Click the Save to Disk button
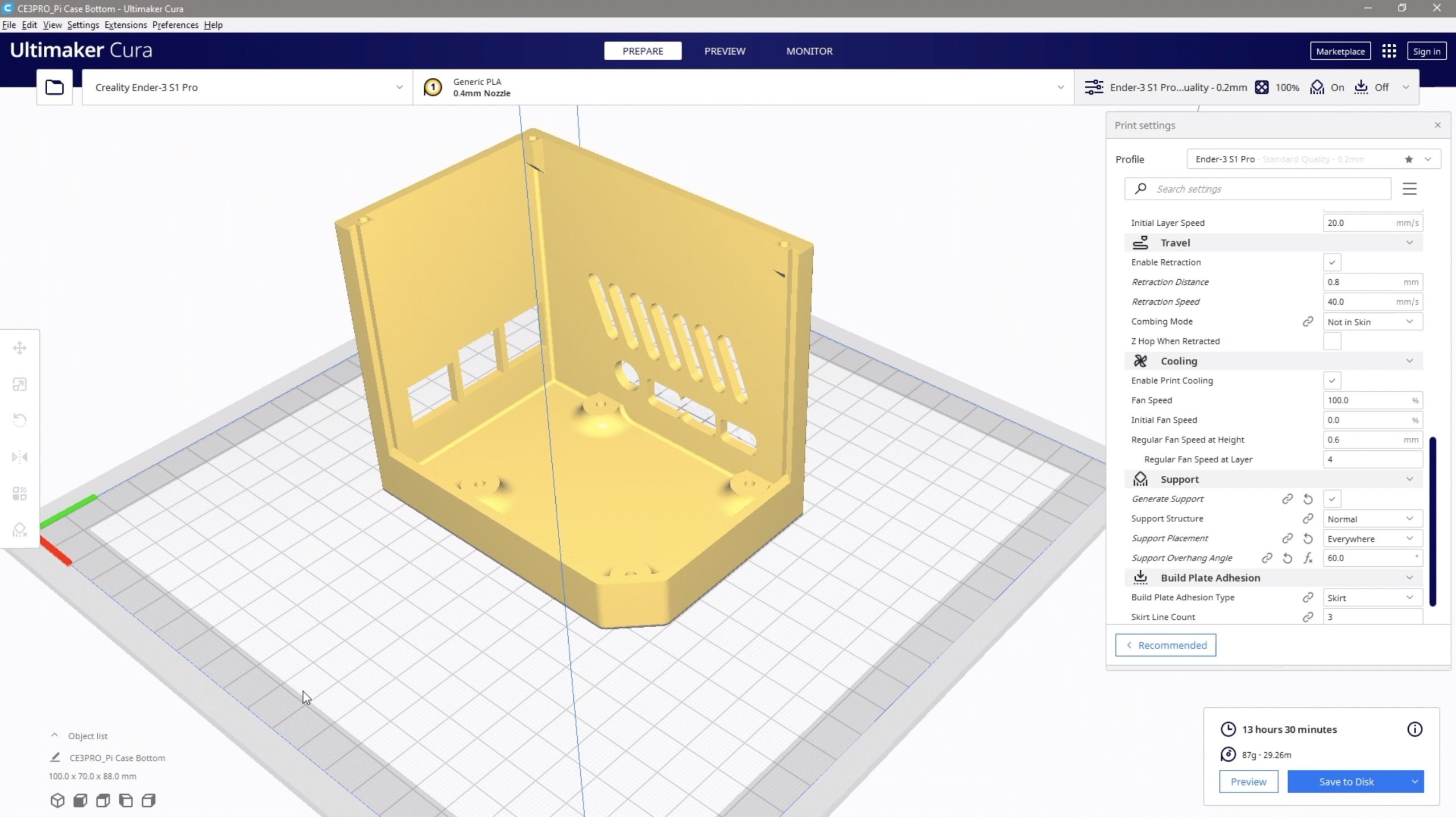Viewport: 1456px width, 817px height. pos(1346,782)
